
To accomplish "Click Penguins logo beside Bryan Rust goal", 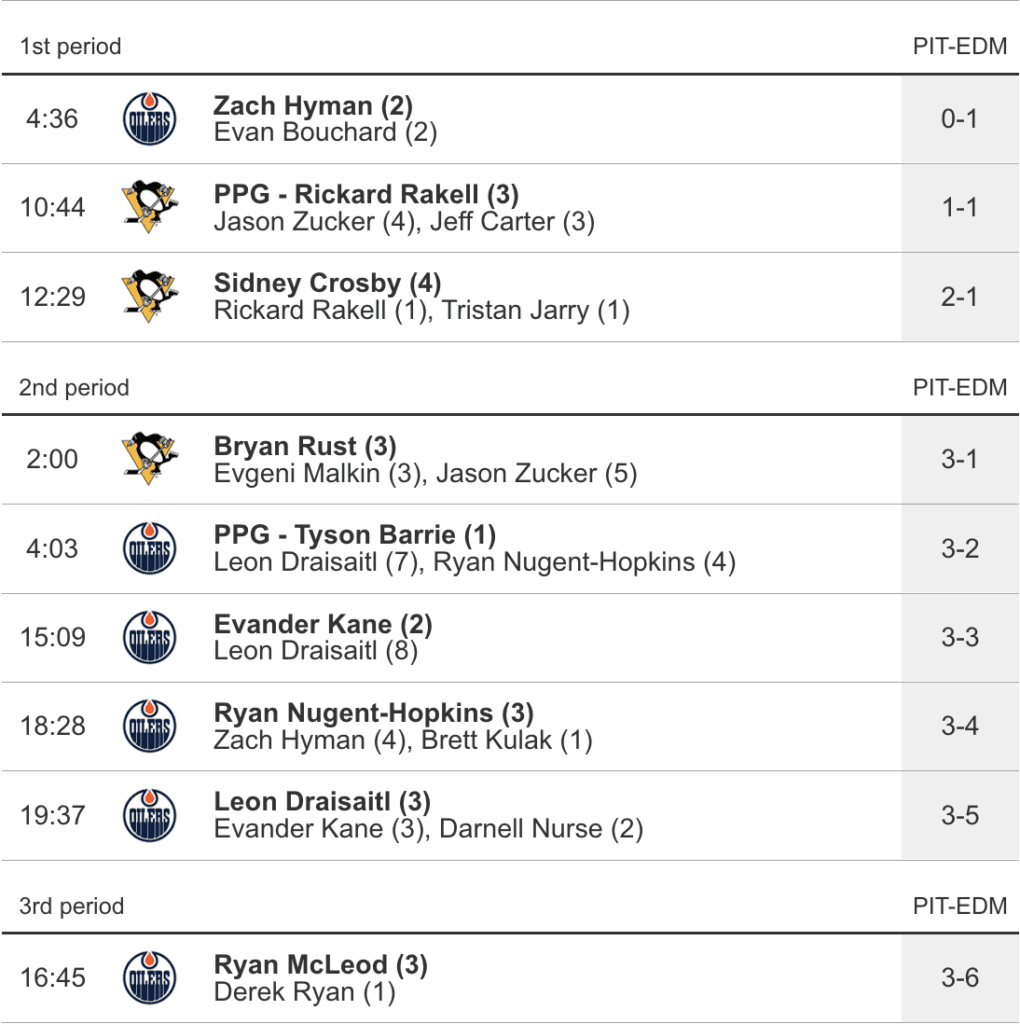I will (x=149, y=459).
